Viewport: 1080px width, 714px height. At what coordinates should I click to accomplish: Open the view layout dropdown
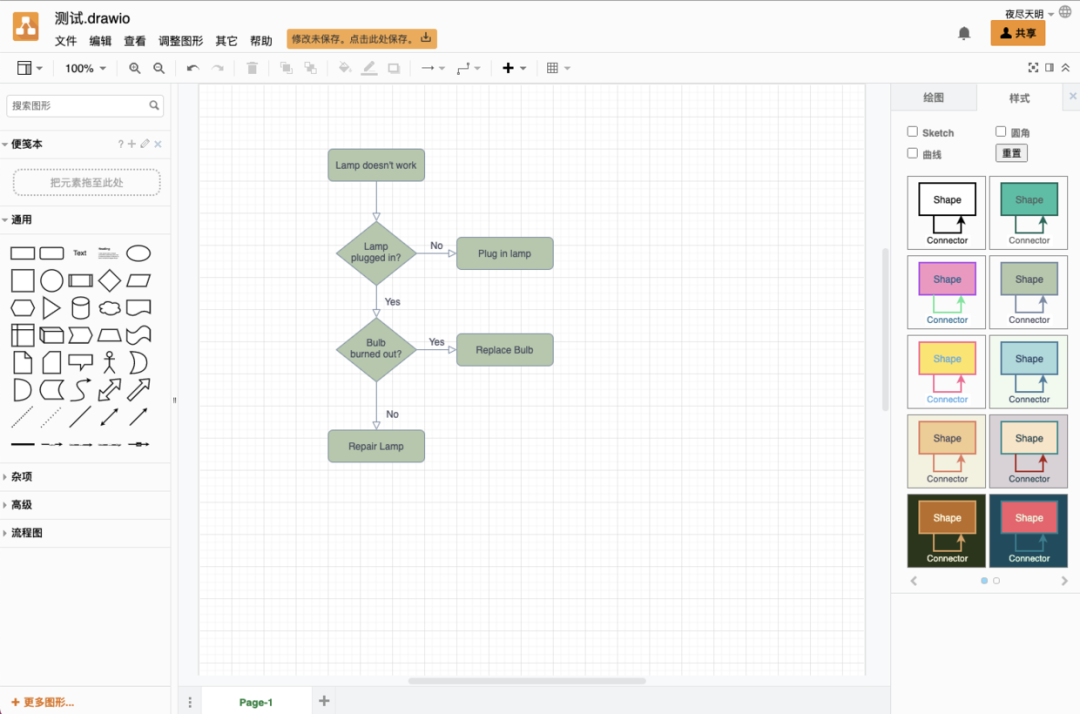(30, 68)
